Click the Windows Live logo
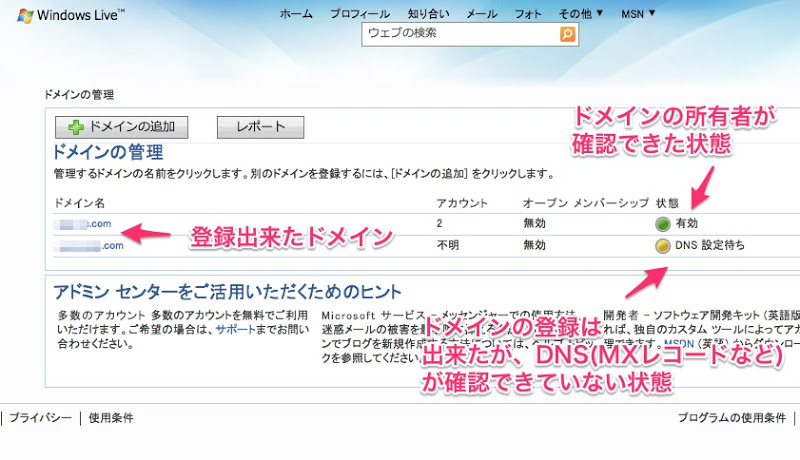The image size is (800, 460). [x=71, y=15]
